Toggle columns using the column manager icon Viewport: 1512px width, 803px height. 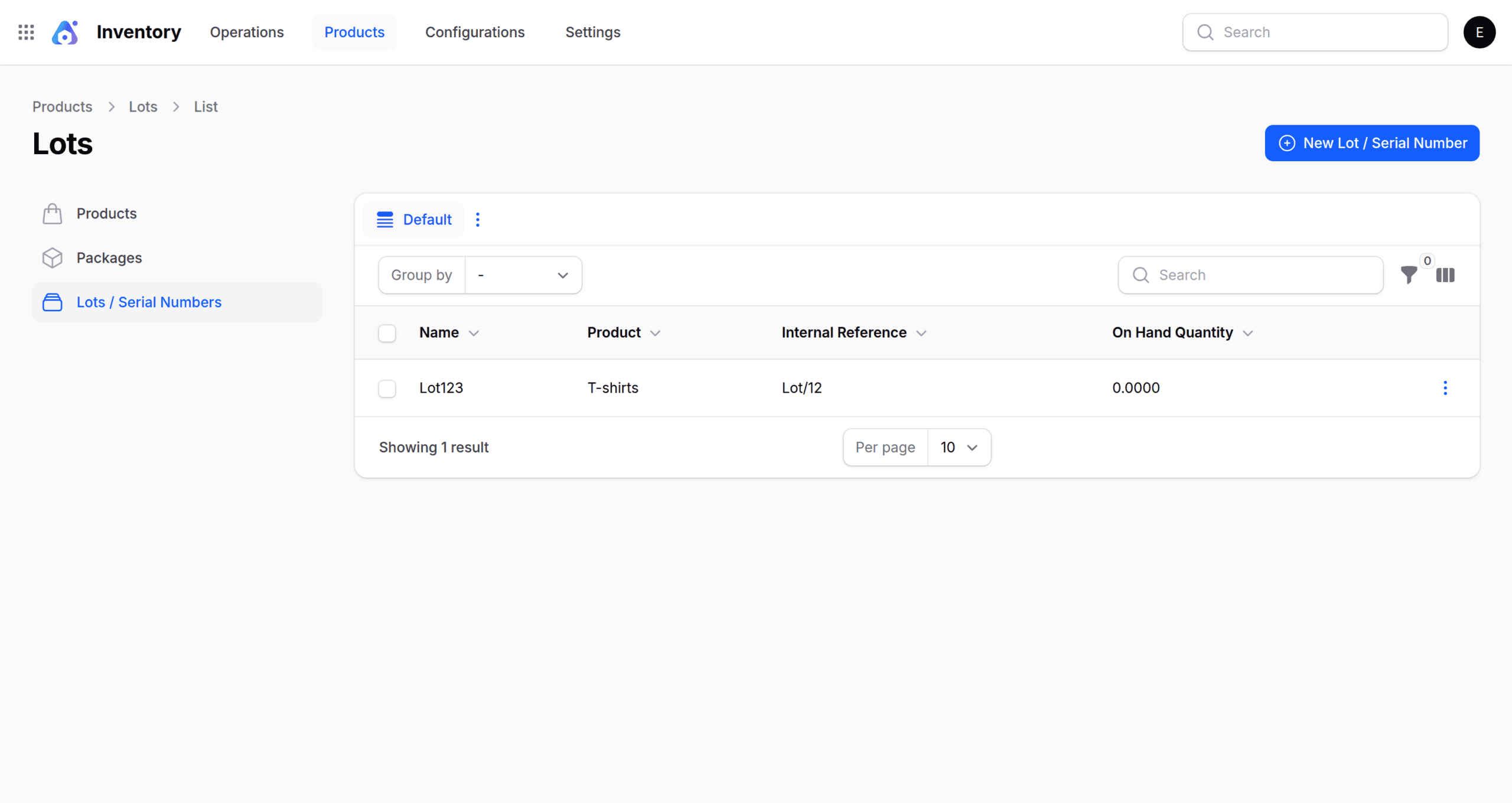(x=1445, y=275)
